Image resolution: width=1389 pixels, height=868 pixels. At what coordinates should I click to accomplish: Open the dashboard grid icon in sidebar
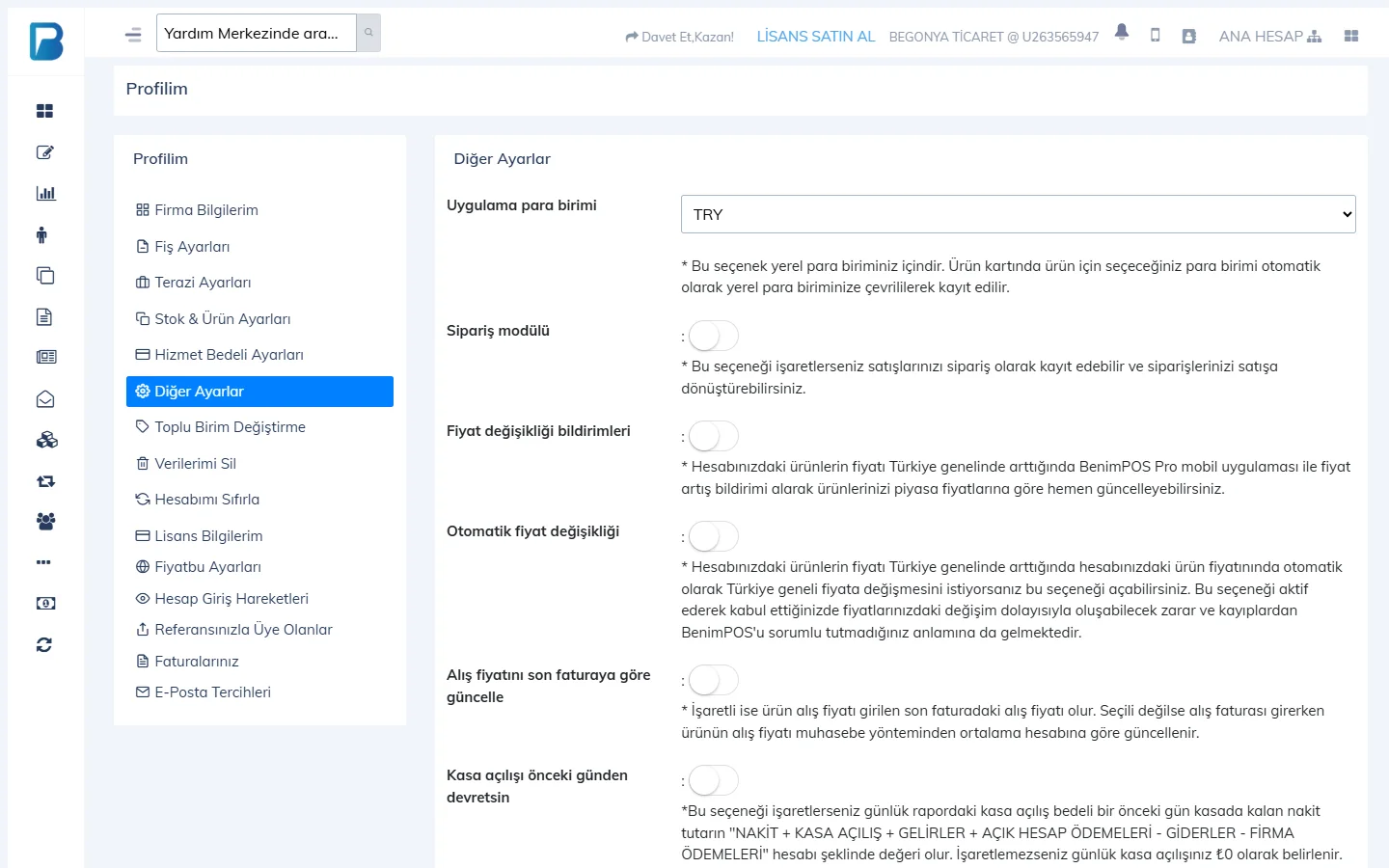pos(44,111)
